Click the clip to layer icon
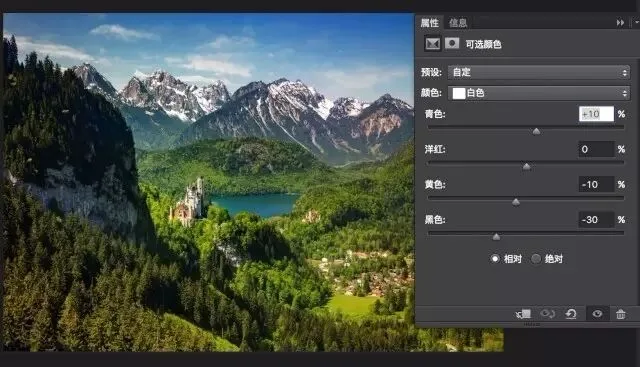Viewport: 640px width, 367px height. (x=523, y=314)
